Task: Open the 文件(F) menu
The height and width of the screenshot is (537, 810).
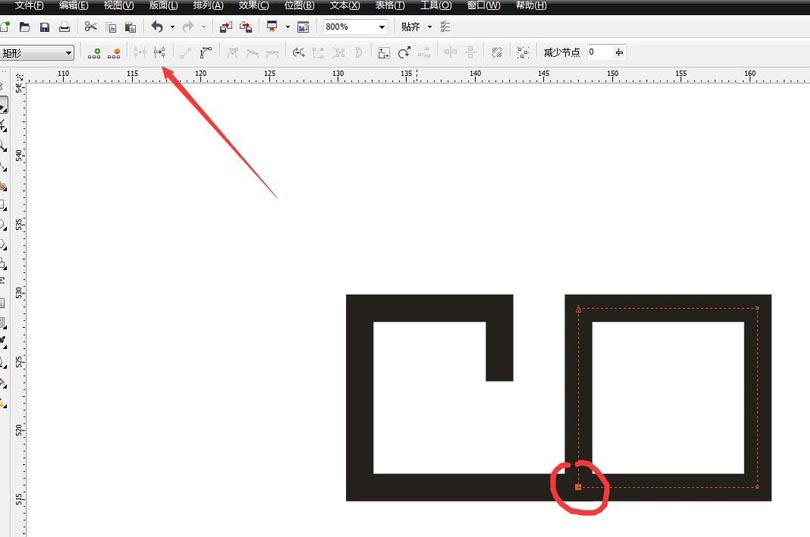Action: [29, 5]
